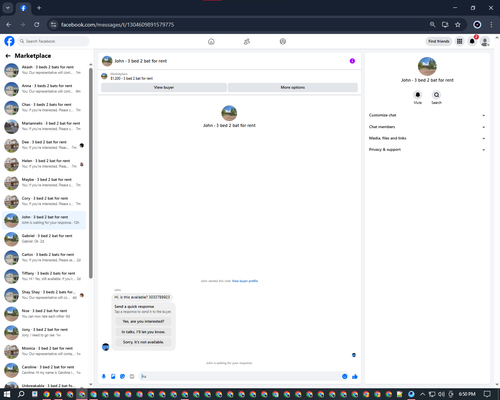Open the Dee conversation
This screenshot has height=400, width=500.
(44, 145)
